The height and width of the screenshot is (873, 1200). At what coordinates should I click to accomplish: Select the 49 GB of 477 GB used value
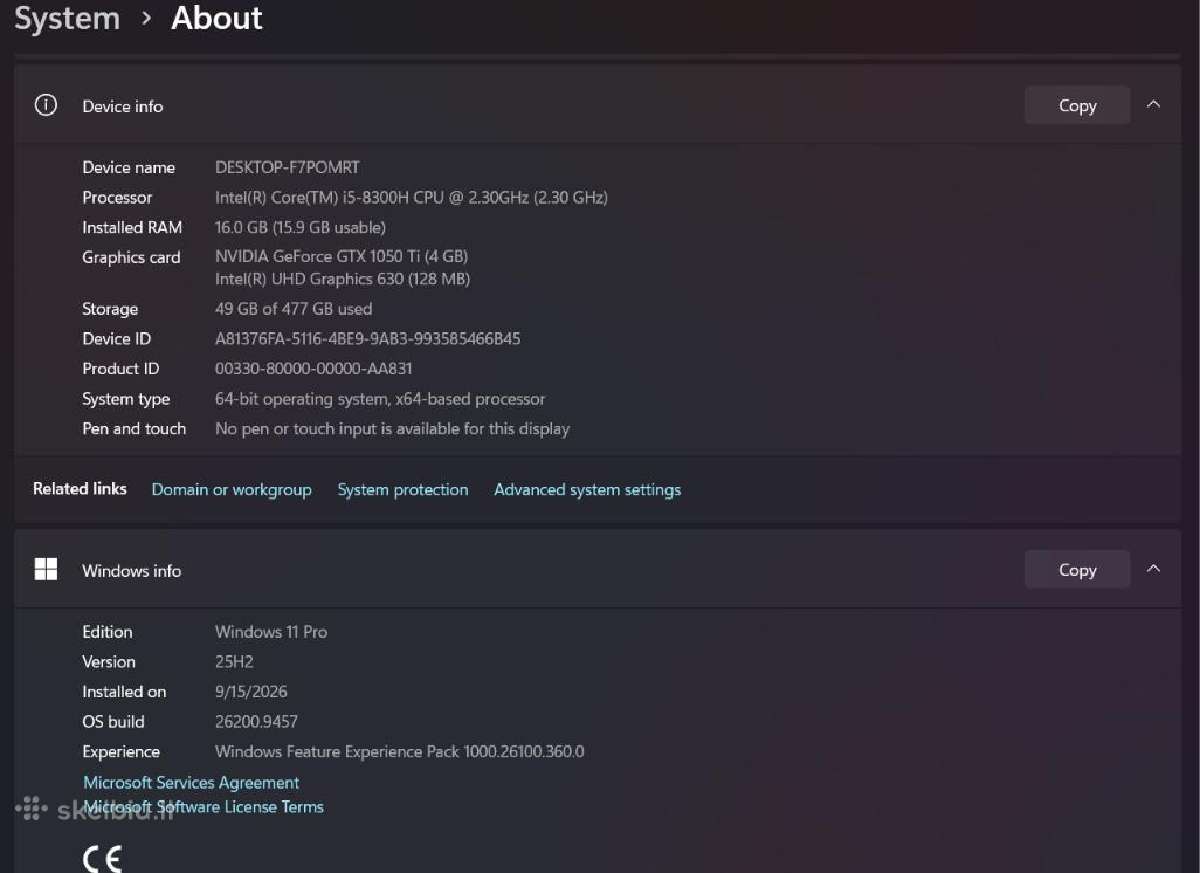293,309
